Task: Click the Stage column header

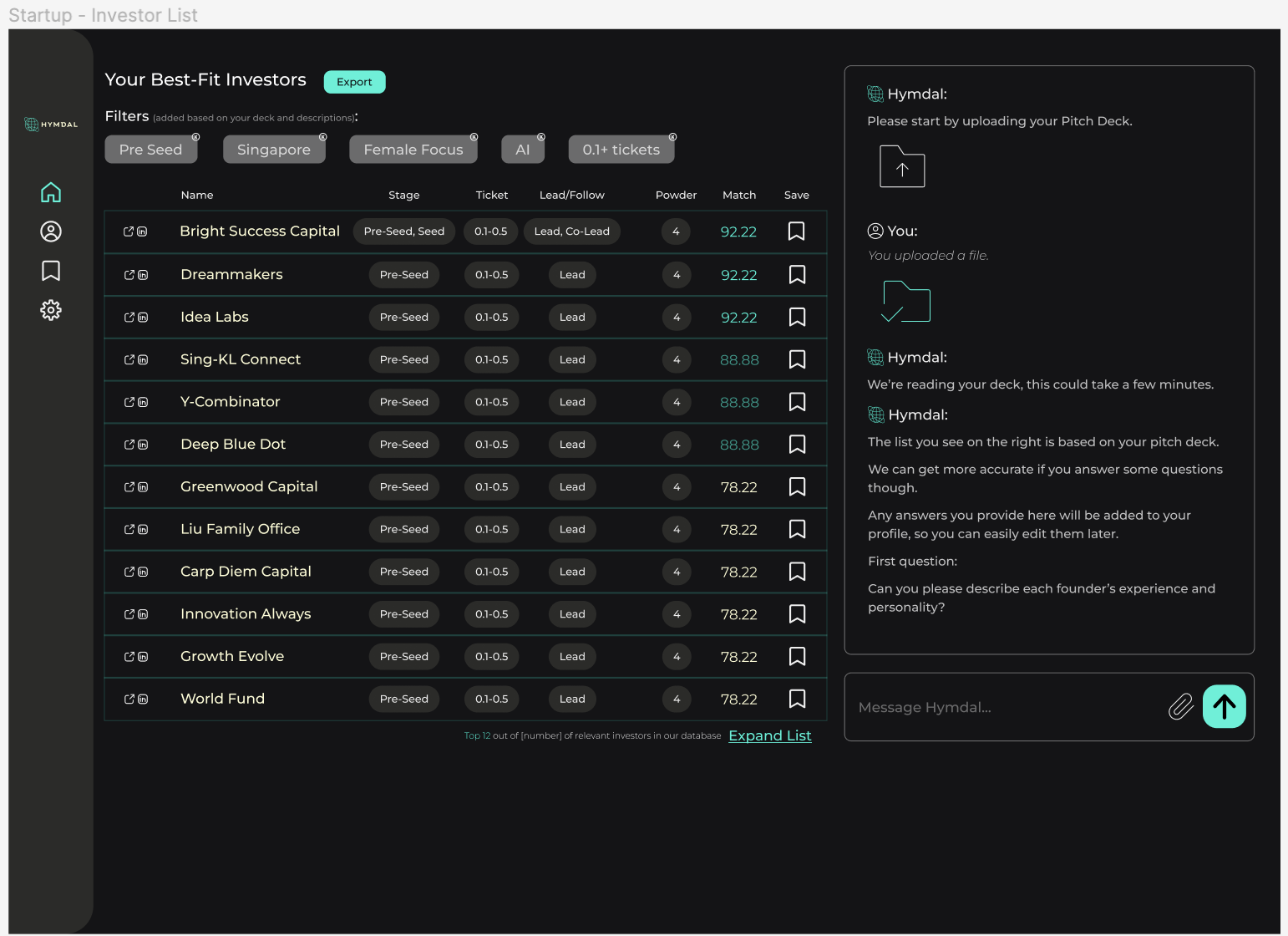Action: tap(403, 195)
